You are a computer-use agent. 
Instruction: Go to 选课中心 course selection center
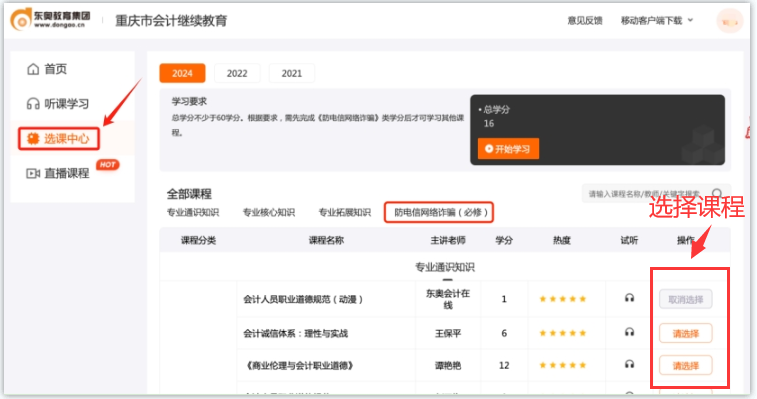(59, 139)
